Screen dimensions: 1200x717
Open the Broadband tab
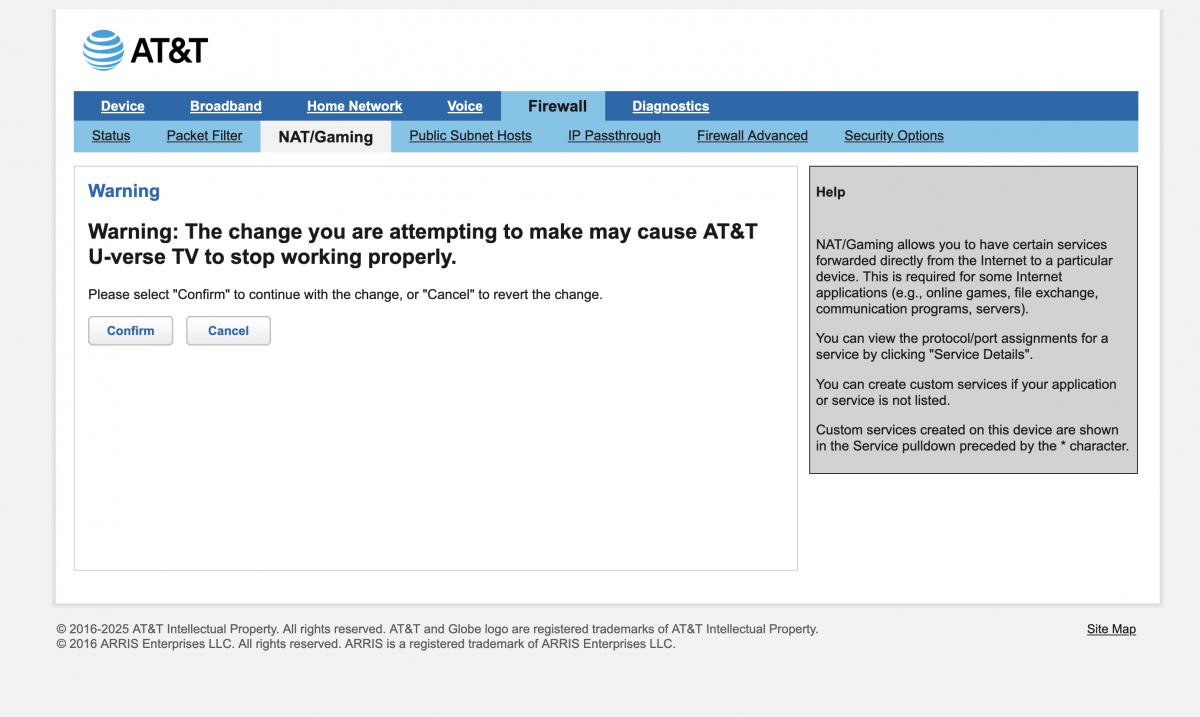[x=226, y=106]
